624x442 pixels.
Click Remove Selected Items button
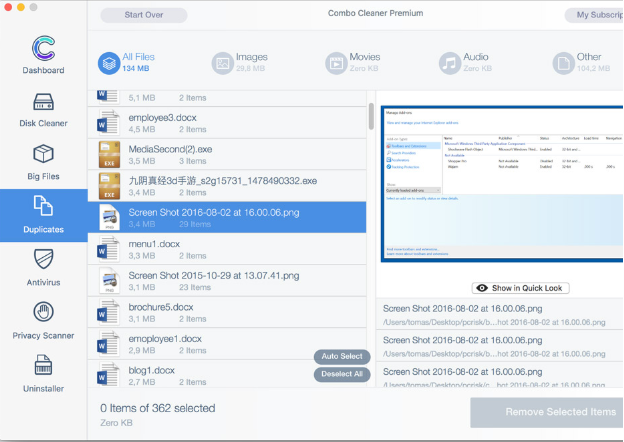click(x=547, y=412)
